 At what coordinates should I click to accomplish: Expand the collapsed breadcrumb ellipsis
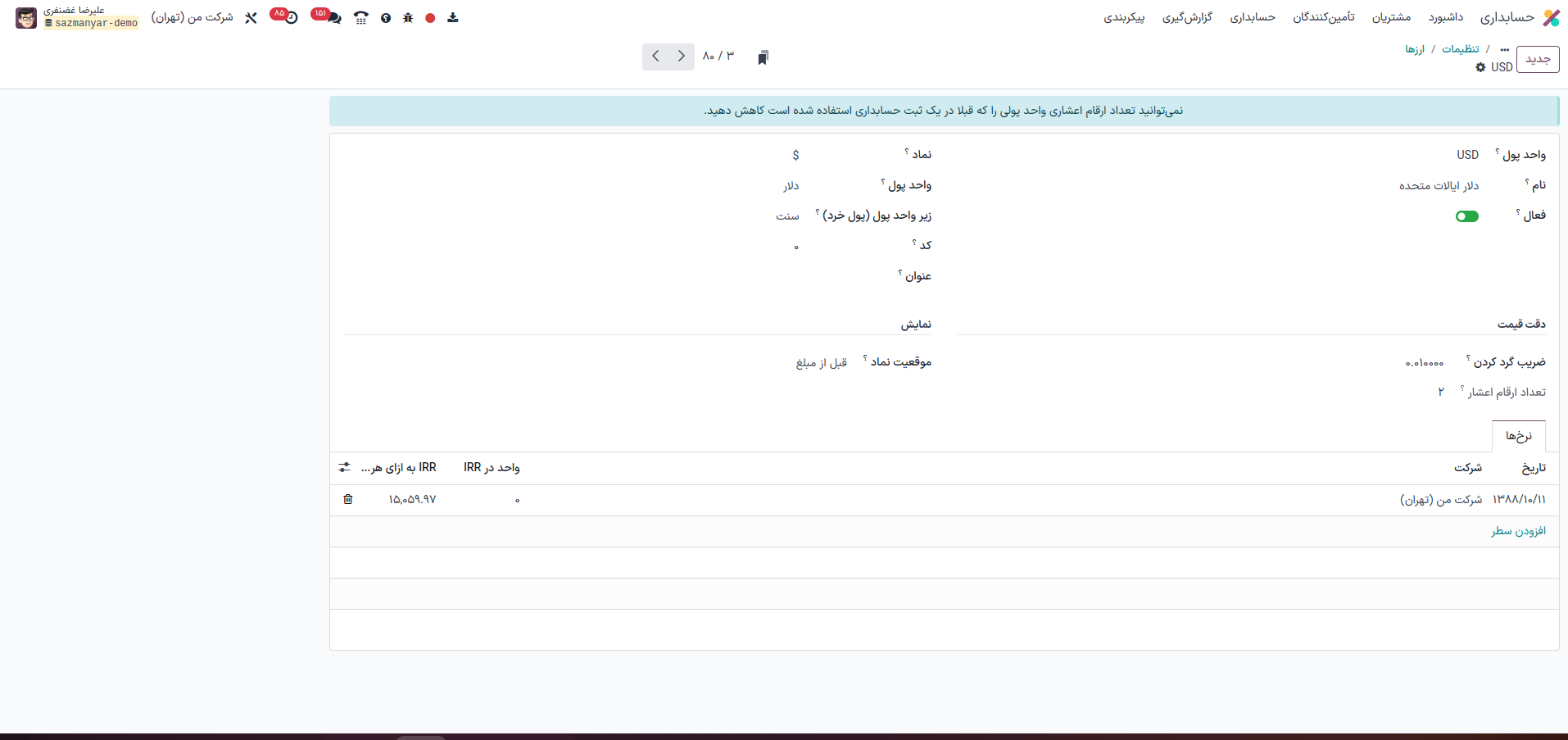click(x=1504, y=49)
